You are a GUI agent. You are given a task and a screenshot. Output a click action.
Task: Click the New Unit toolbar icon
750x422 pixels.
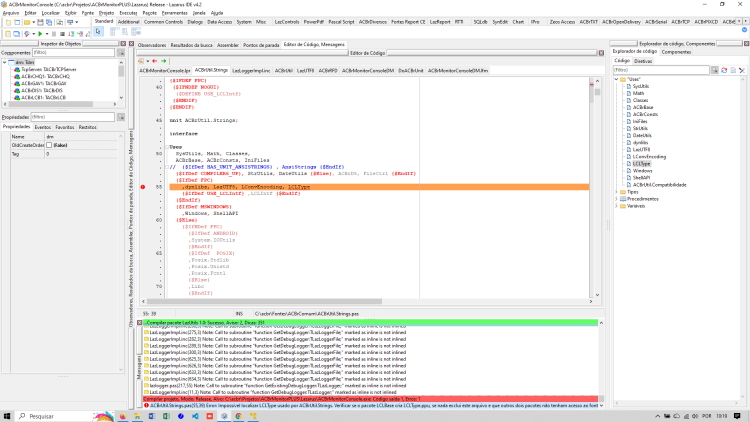(8, 22)
